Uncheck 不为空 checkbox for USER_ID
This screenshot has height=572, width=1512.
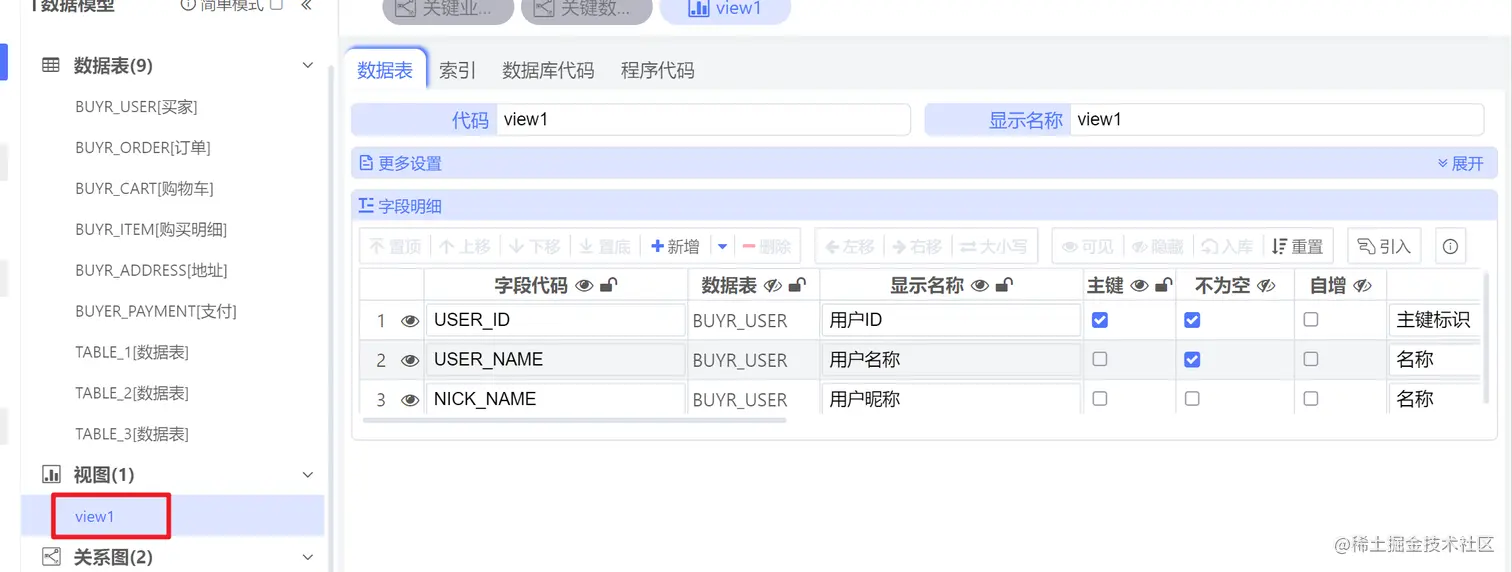pos(1192,320)
